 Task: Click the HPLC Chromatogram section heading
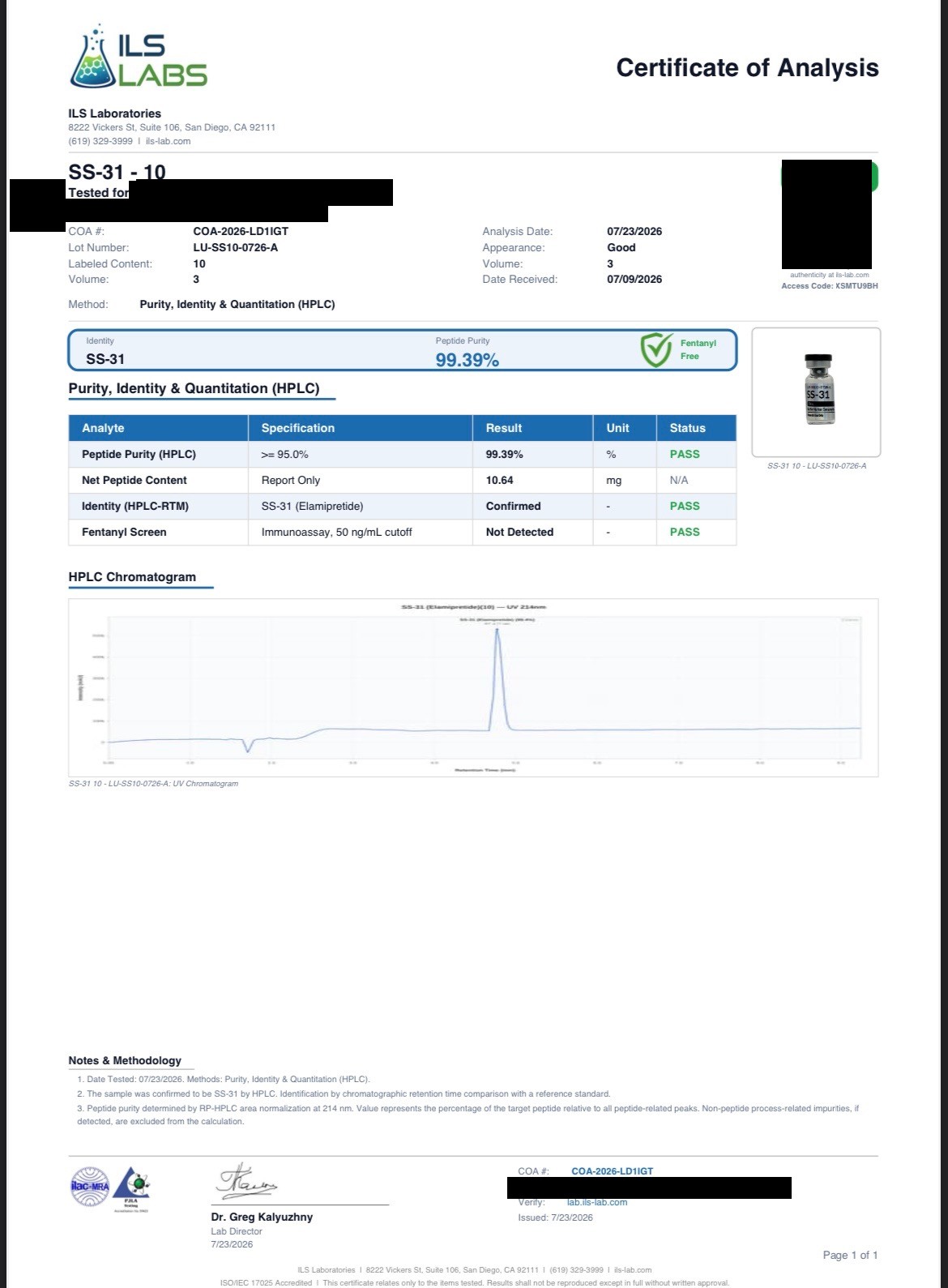point(132,576)
